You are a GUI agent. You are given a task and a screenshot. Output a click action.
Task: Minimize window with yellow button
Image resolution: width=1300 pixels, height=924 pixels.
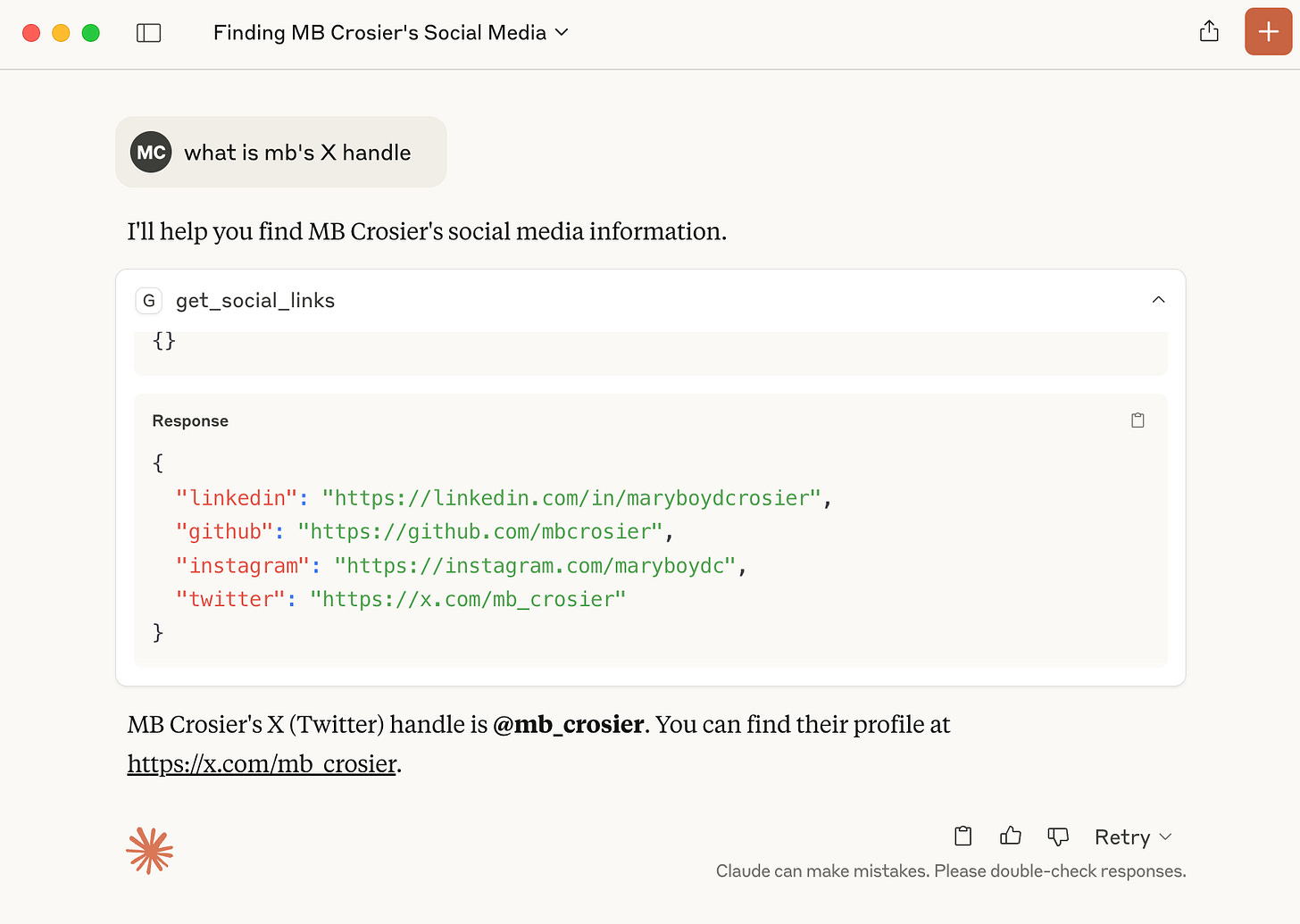coord(61,33)
